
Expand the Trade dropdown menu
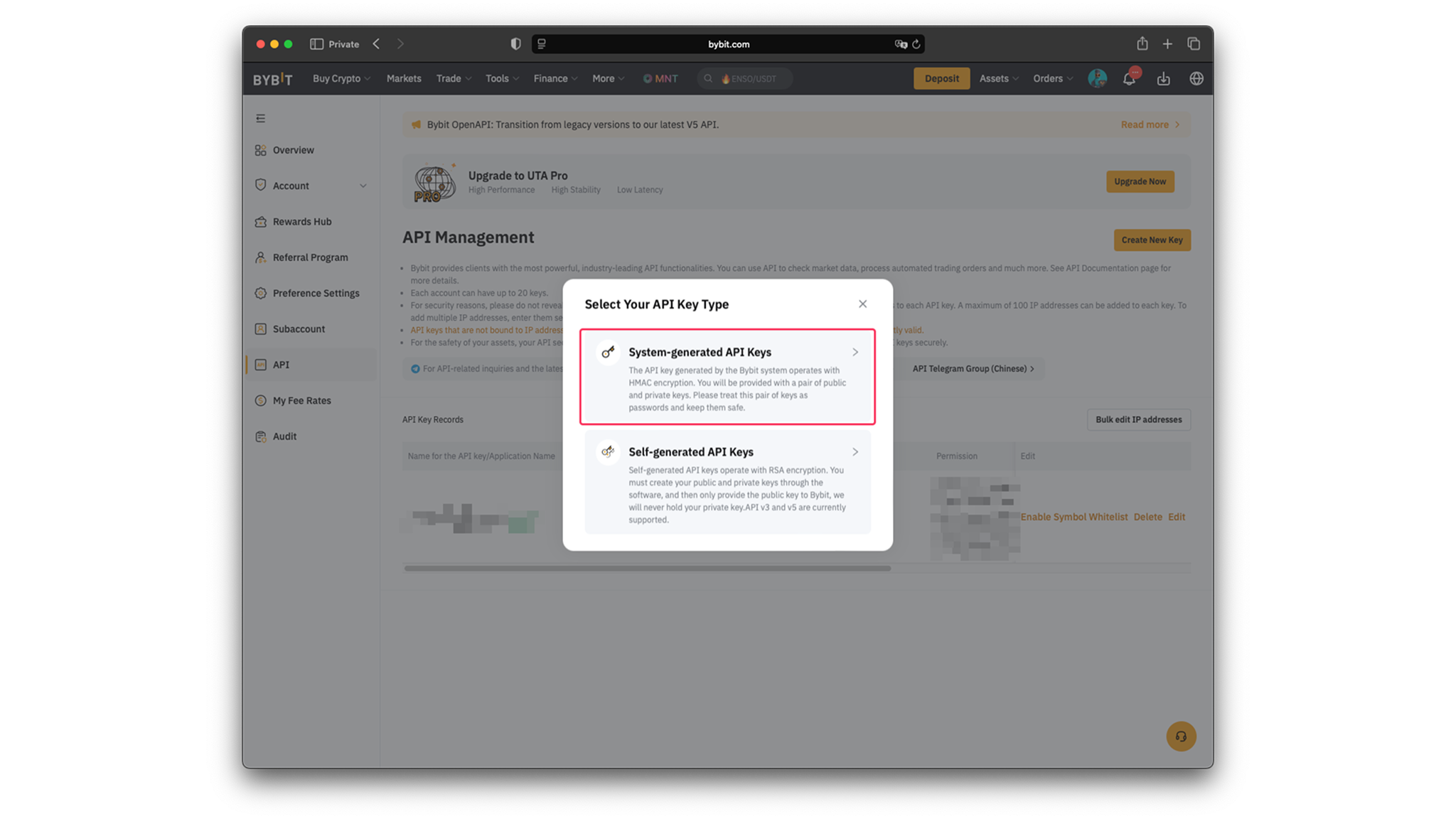pyautogui.click(x=454, y=79)
